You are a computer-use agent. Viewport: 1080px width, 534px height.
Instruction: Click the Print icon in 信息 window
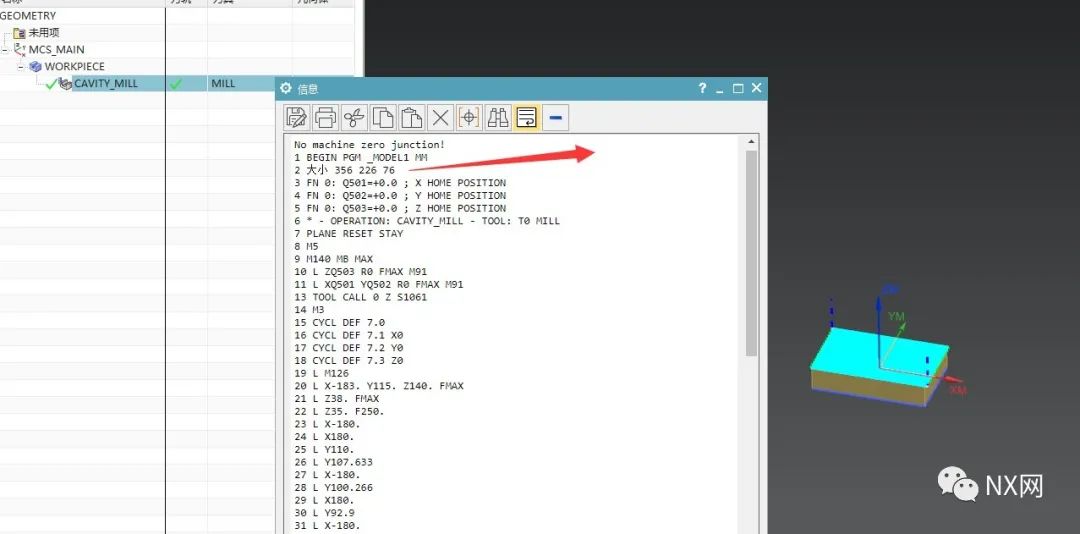[326, 118]
